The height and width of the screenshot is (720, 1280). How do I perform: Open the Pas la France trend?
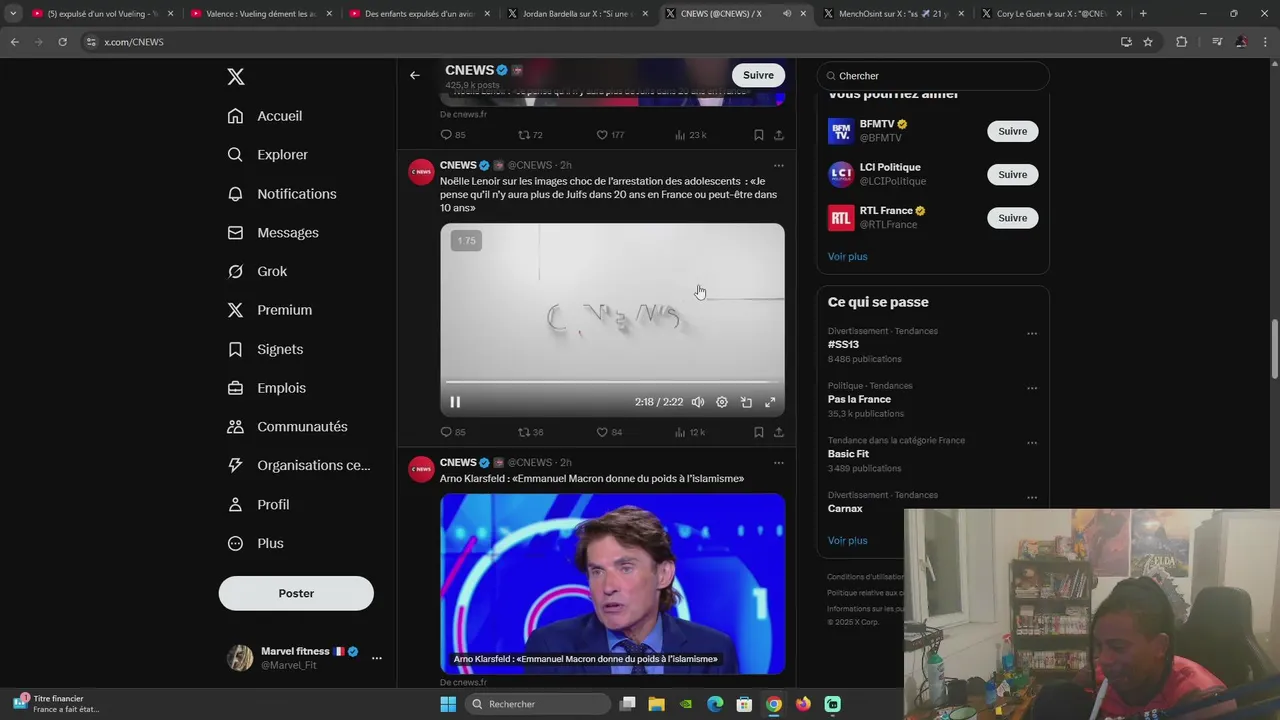point(859,399)
